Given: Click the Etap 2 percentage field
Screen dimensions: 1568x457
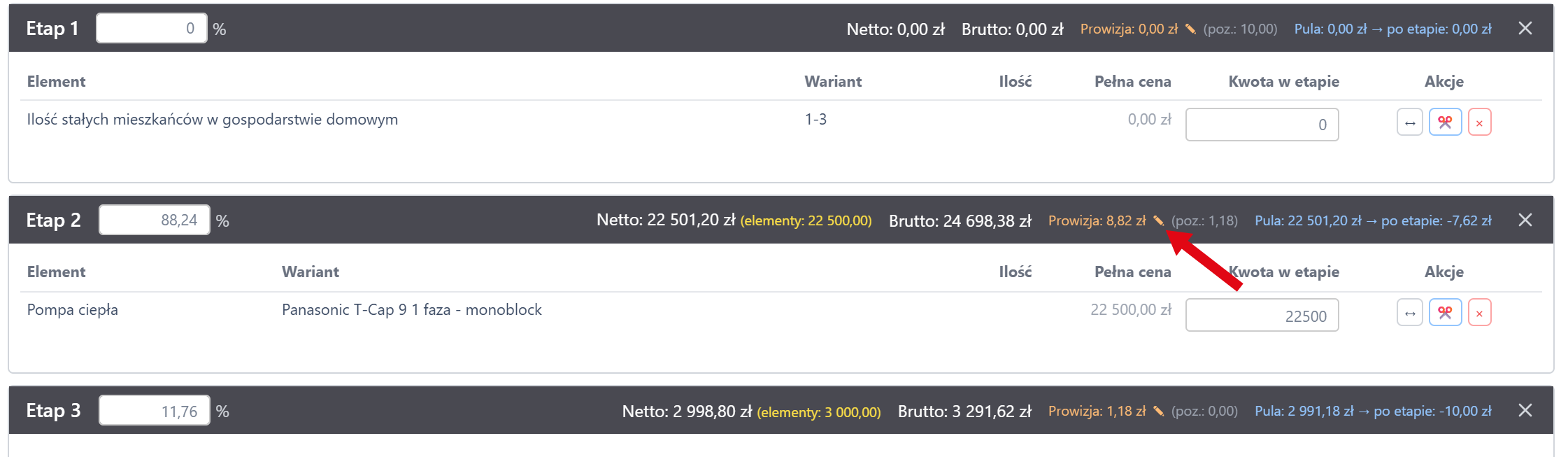Looking at the screenshot, I should pos(155,220).
